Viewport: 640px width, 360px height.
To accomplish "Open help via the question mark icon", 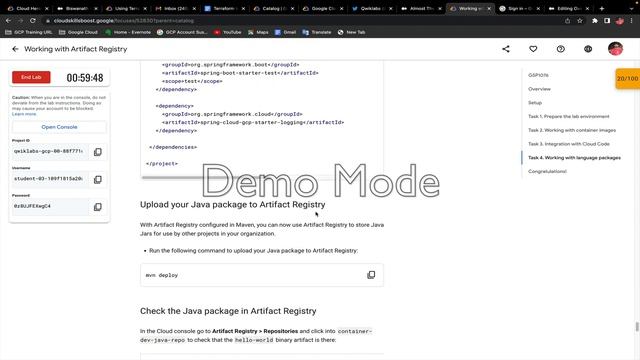I will [x=560, y=49].
